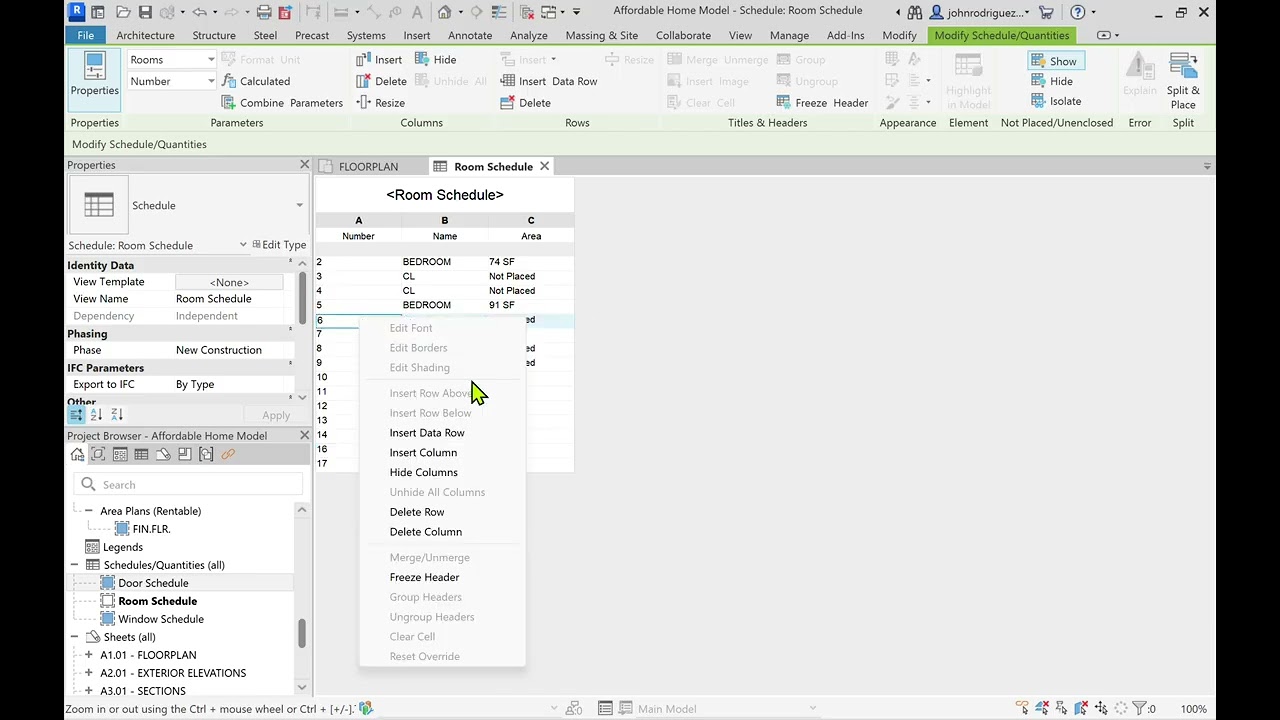Click the View Name Room Schedule field
The image size is (1280, 720).
click(231, 299)
